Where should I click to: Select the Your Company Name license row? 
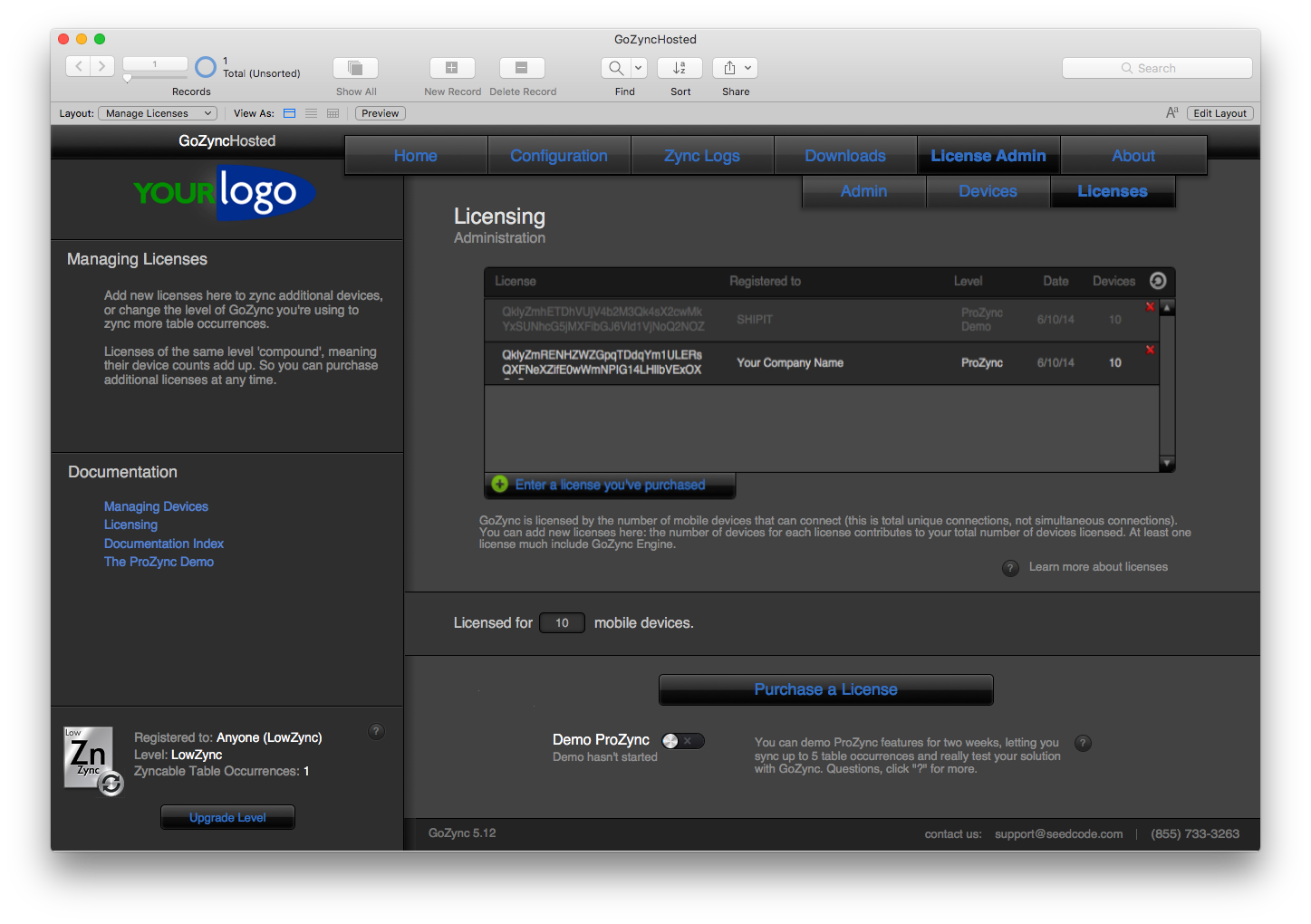click(822, 363)
